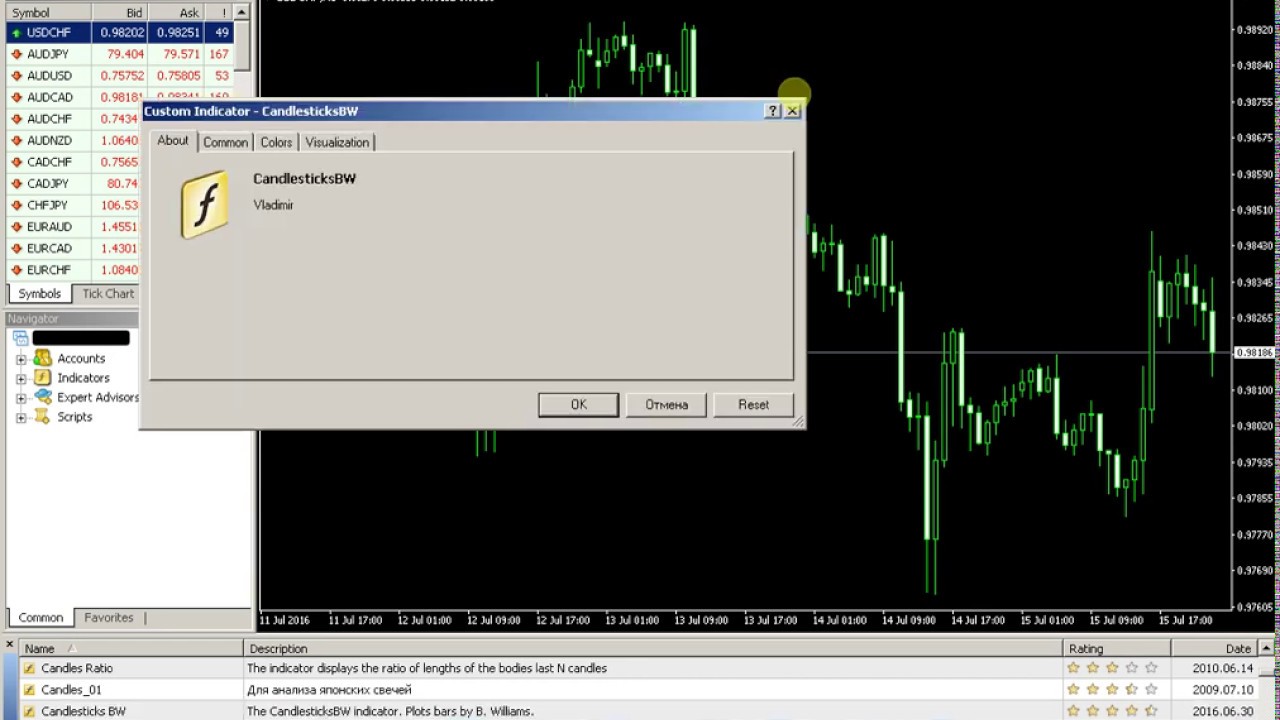
Task: Click the Expert Advisors icon in Navigator
Action: 42,397
